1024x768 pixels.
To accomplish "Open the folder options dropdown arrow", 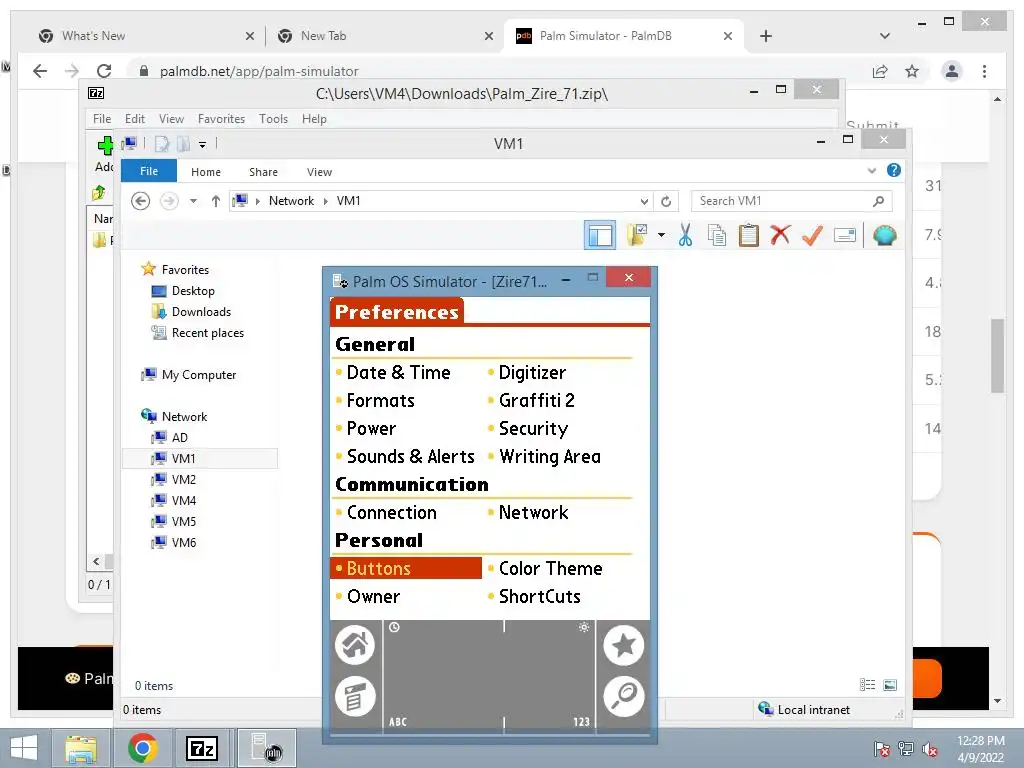I will pos(661,235).
